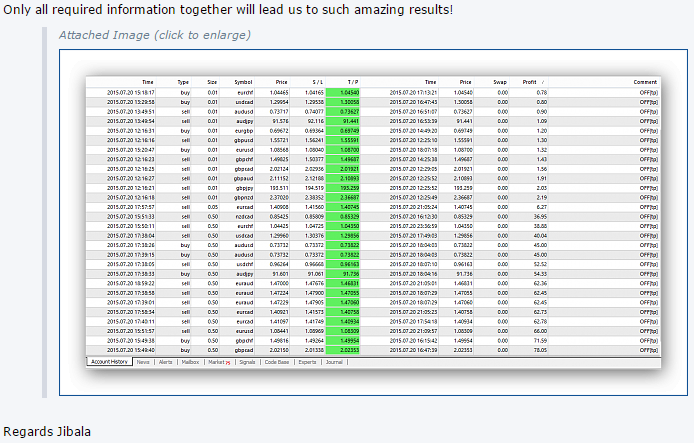Click the open price 2.37020
This screenshot has width=694, height=443.
pyautogui.click(x=279, y=197)
